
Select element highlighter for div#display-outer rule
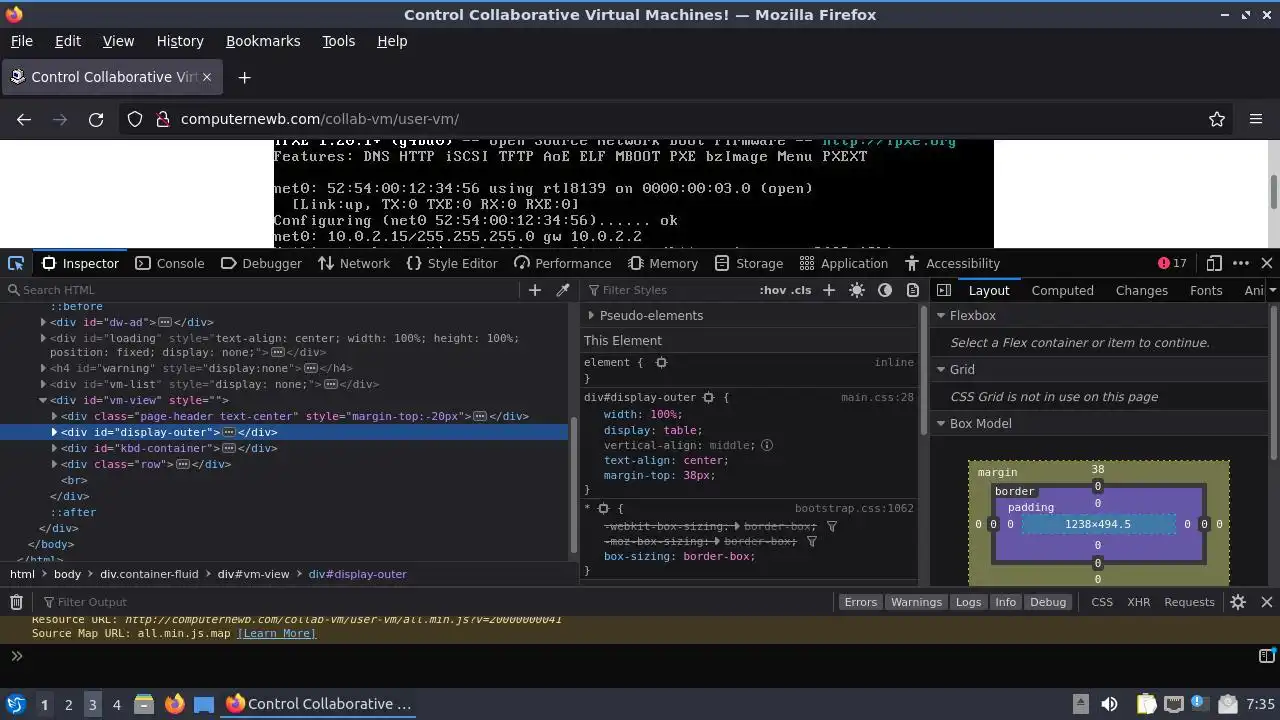pyautogui.click(x=708, y=397)
